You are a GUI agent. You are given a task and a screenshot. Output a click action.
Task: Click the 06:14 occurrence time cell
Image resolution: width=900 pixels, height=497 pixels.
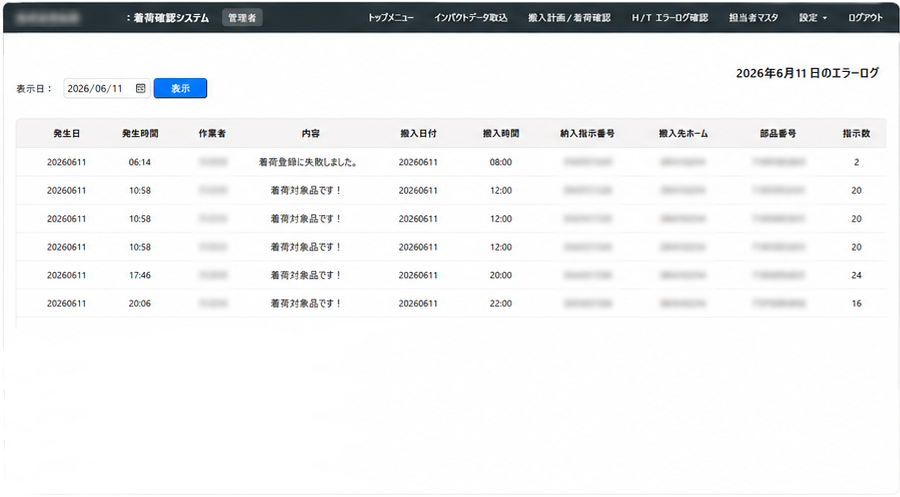139,162
